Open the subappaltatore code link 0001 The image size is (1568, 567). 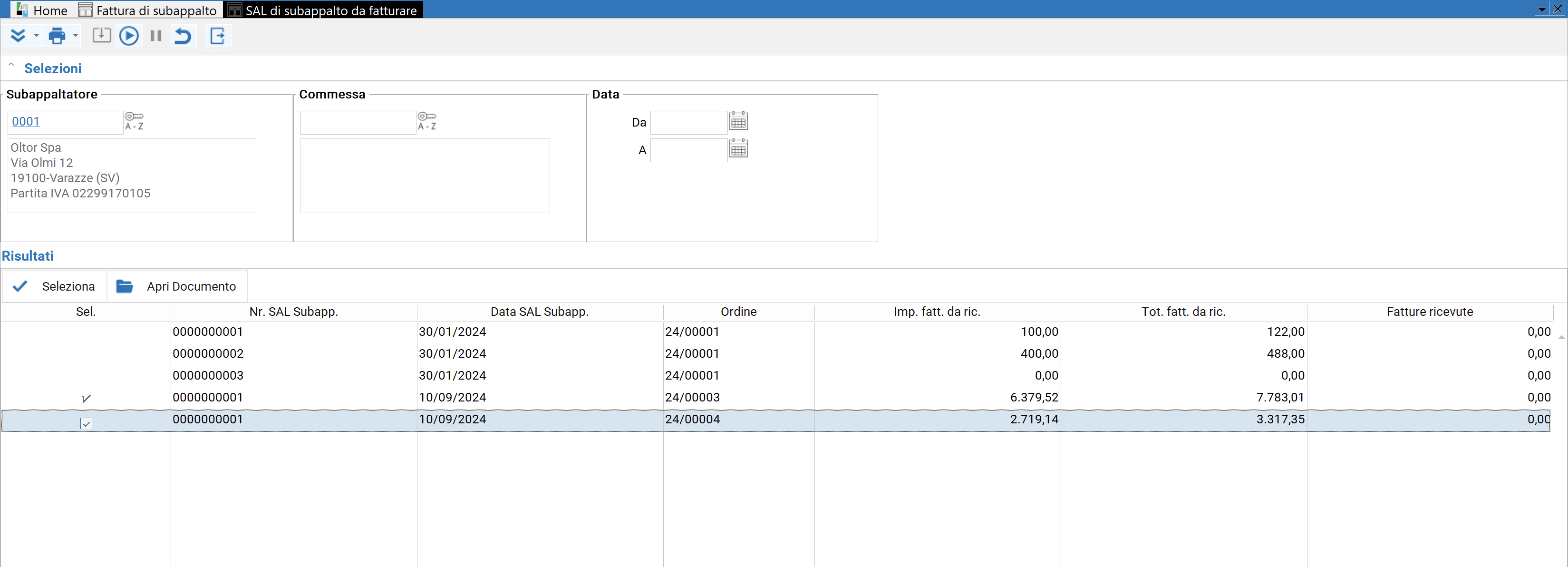[x=26, y=121]
